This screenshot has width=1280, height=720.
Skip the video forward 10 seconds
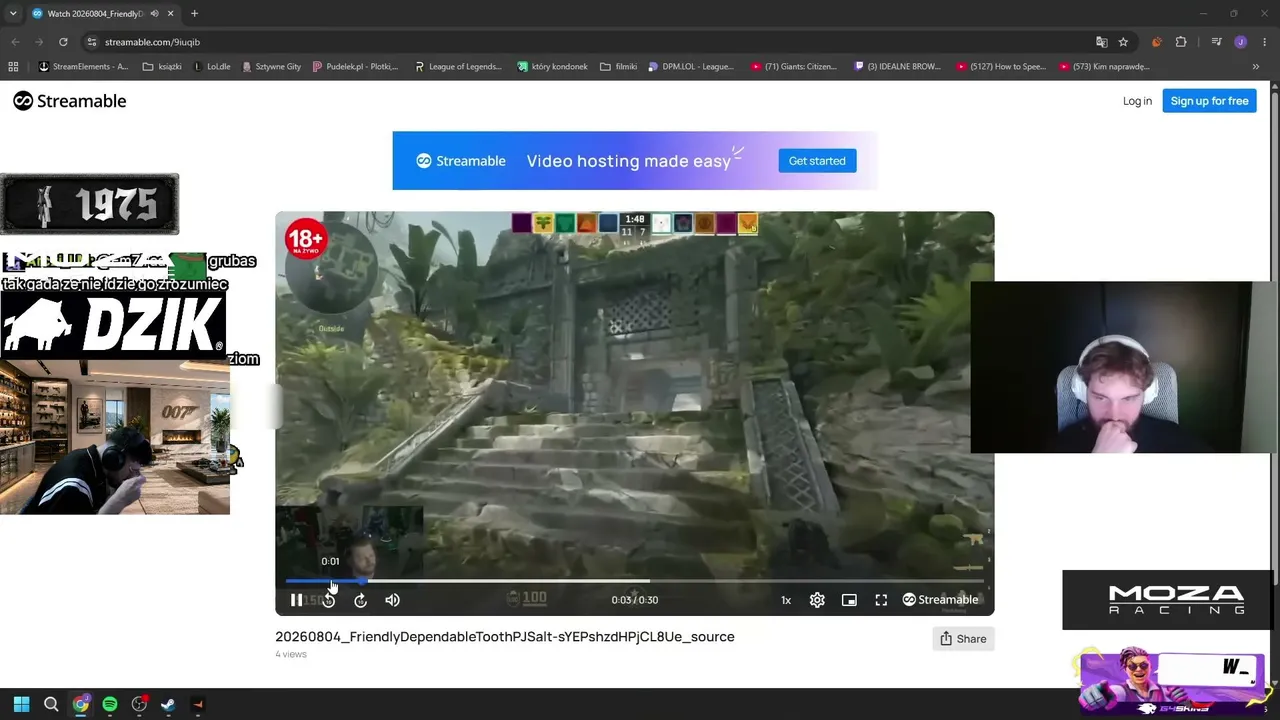360,600
